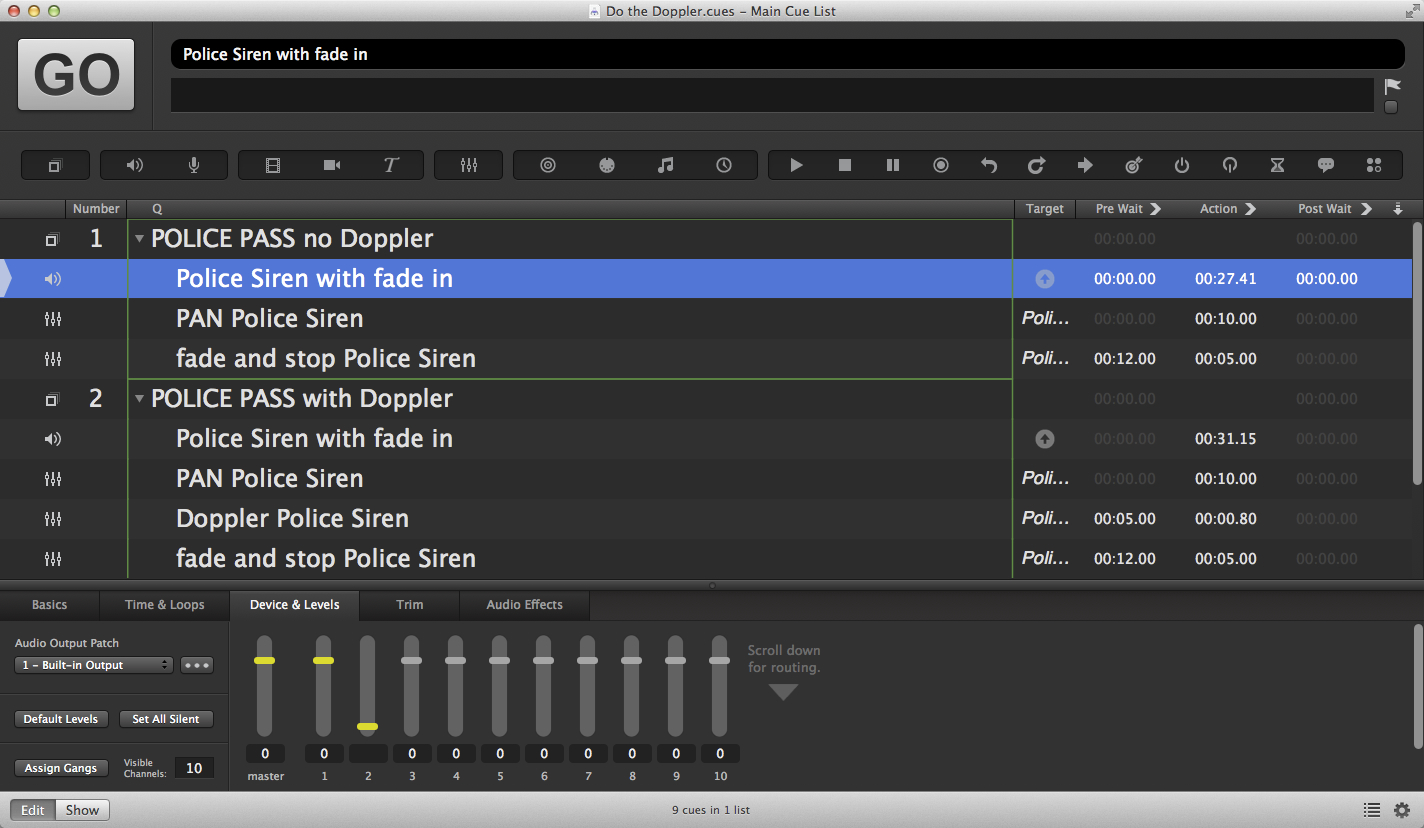Insert a Memo cue with speech bubble icon
This screenshot has width=1424, height=828.
point(1326,165)
